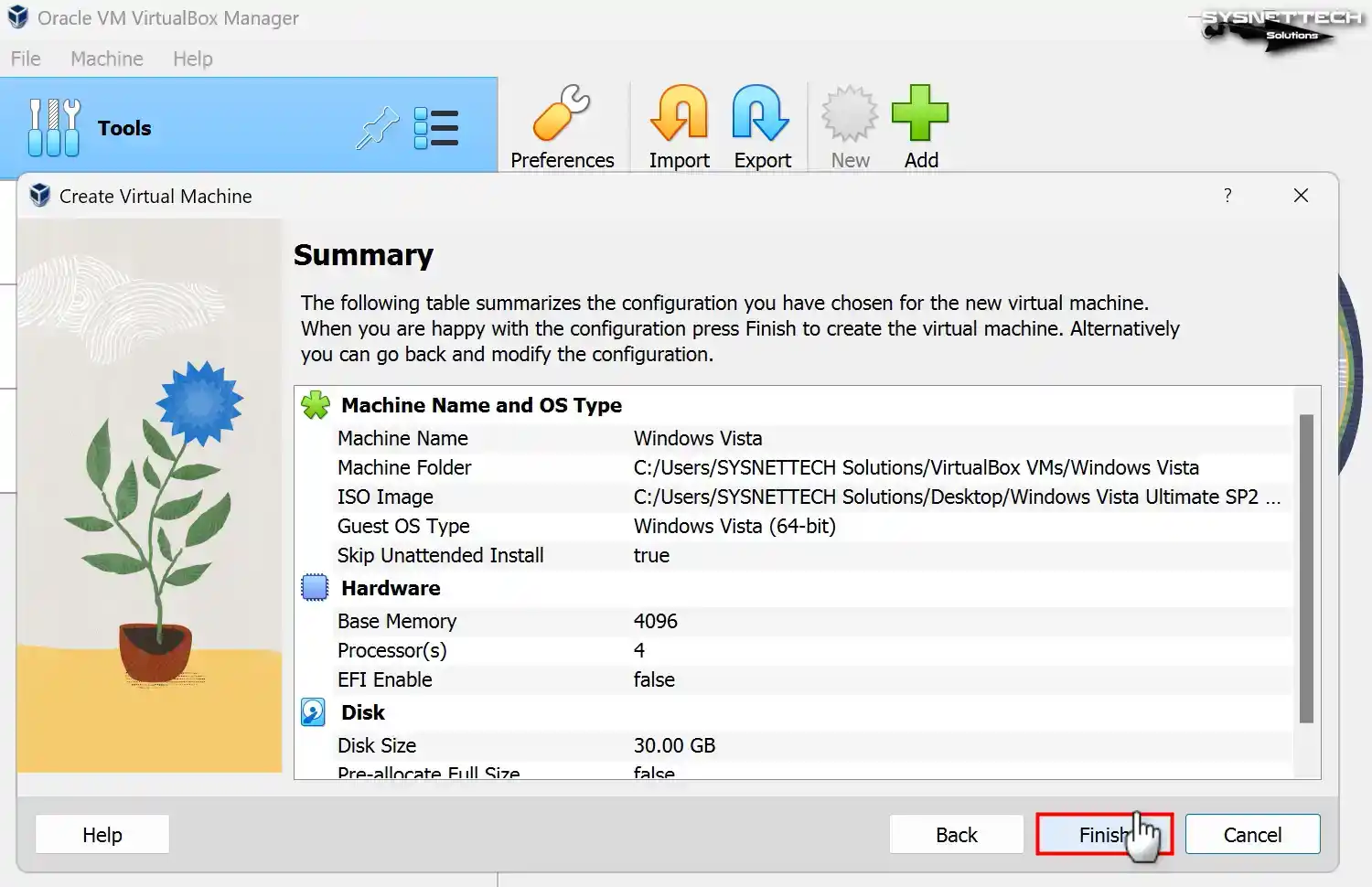This screenshot has width=1372, height=887.
Task: Select the ISO Image row
Action: pos(793,497)
